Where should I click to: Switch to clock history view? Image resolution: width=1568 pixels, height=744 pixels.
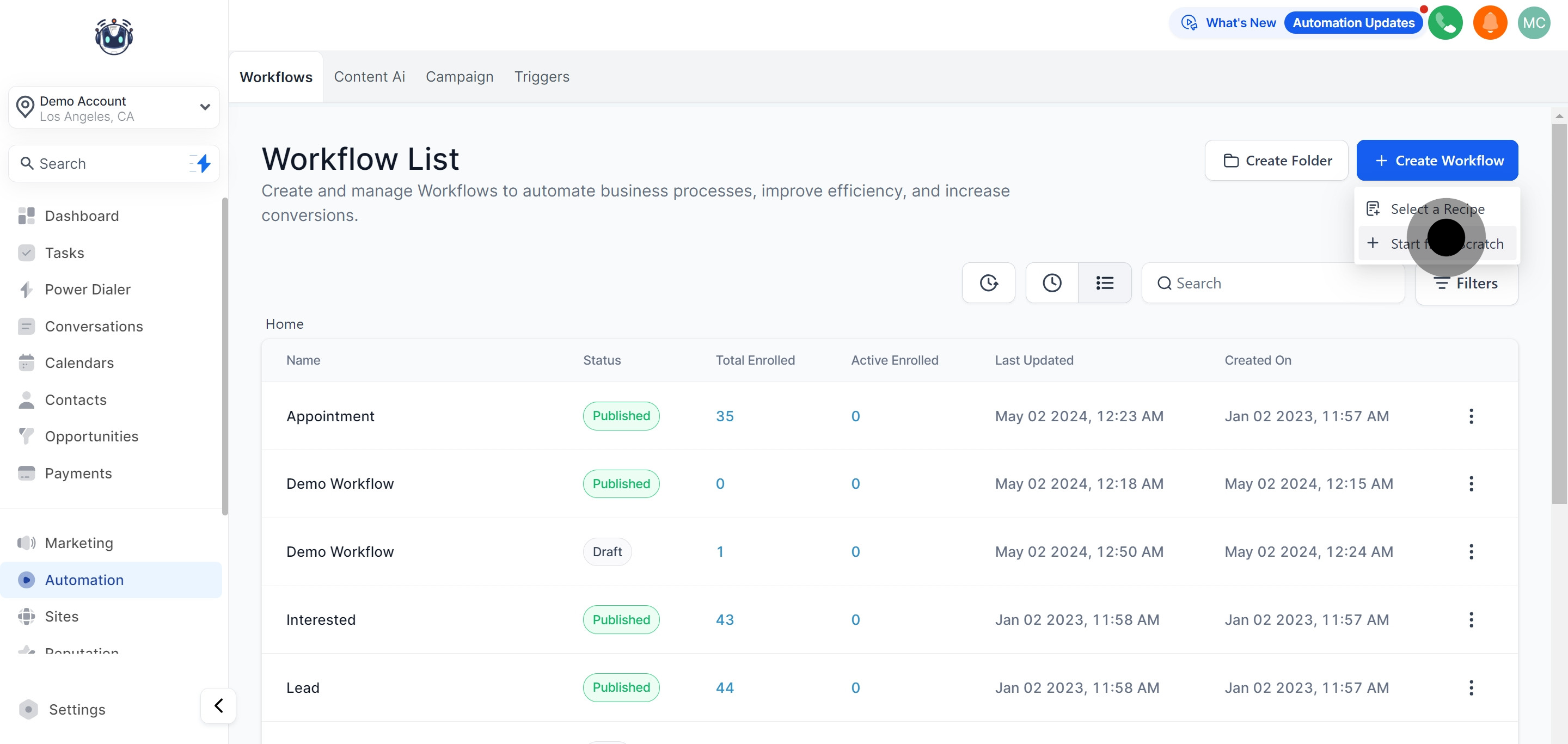pyautogui.click(x=1051, y=283)
